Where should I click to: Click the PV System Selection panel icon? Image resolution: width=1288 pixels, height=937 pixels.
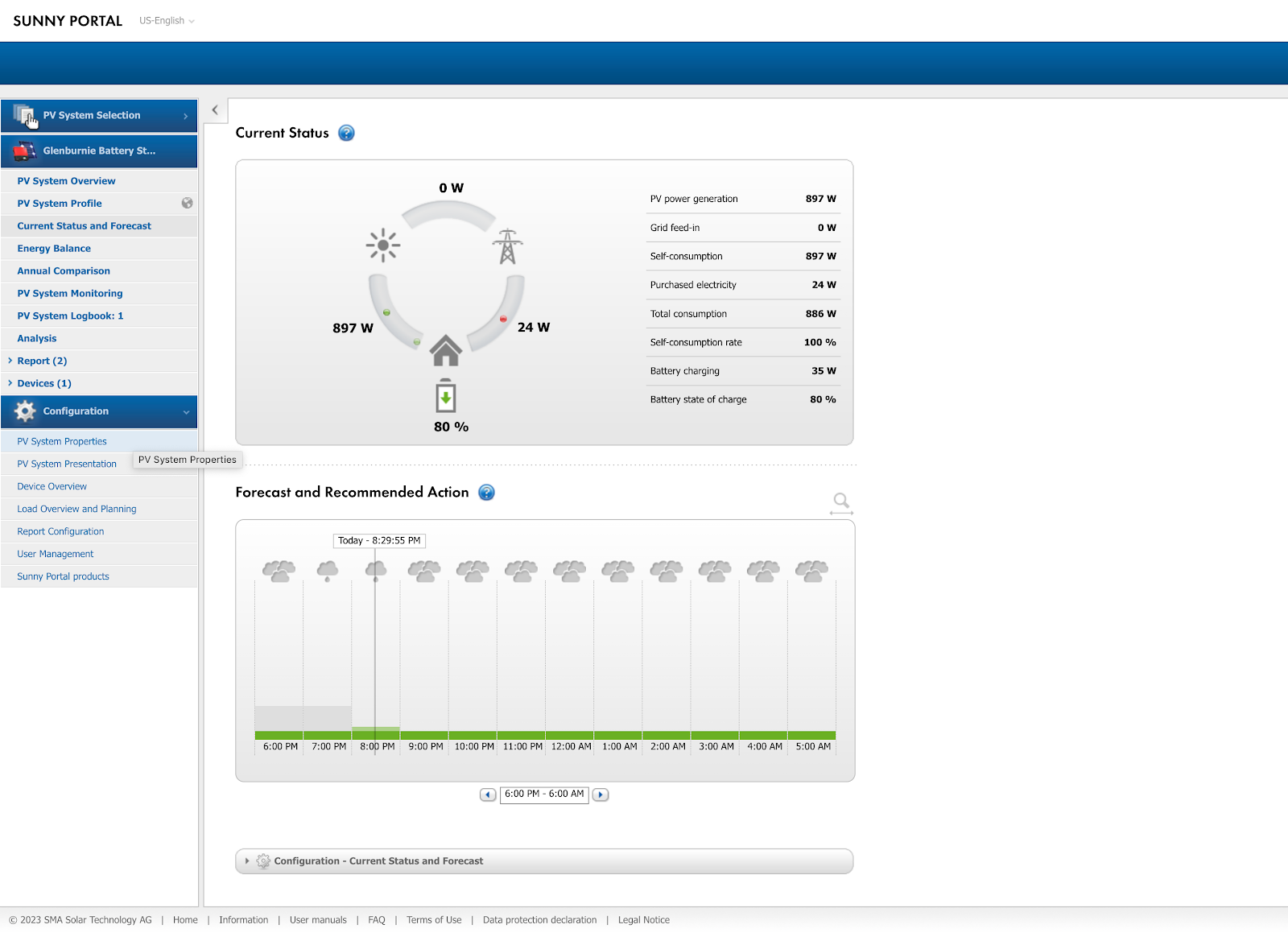pyautogui.click(x=26, y=116)
